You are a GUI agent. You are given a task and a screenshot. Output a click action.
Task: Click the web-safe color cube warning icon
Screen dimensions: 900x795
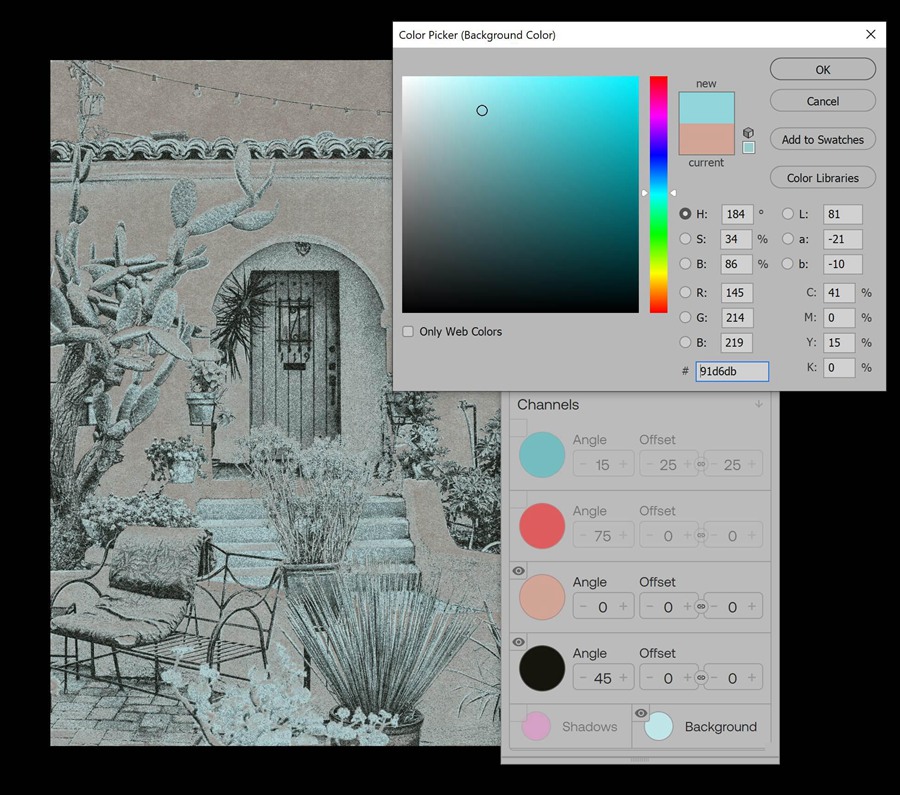[748, 132]
